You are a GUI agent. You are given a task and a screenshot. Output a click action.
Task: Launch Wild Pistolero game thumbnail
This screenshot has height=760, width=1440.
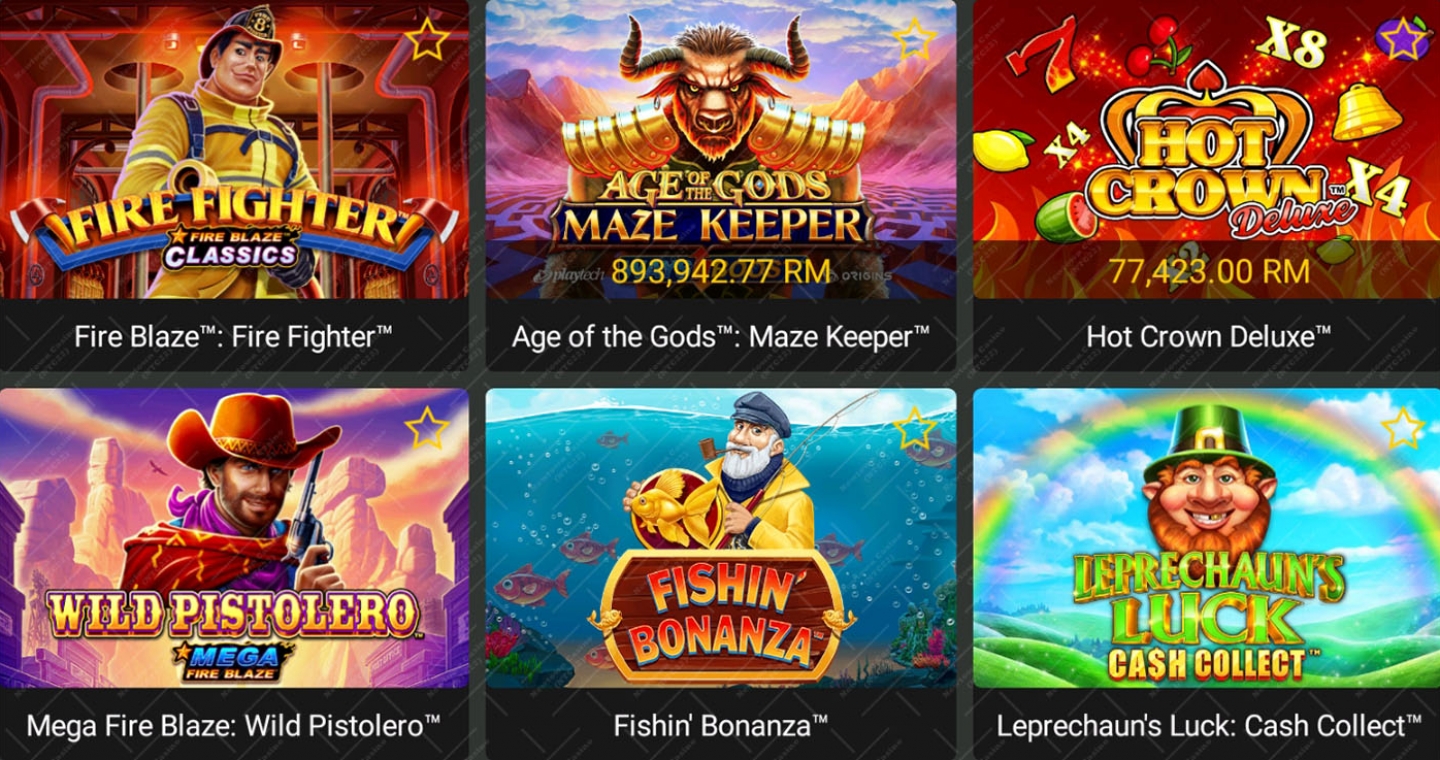(234, 538)
